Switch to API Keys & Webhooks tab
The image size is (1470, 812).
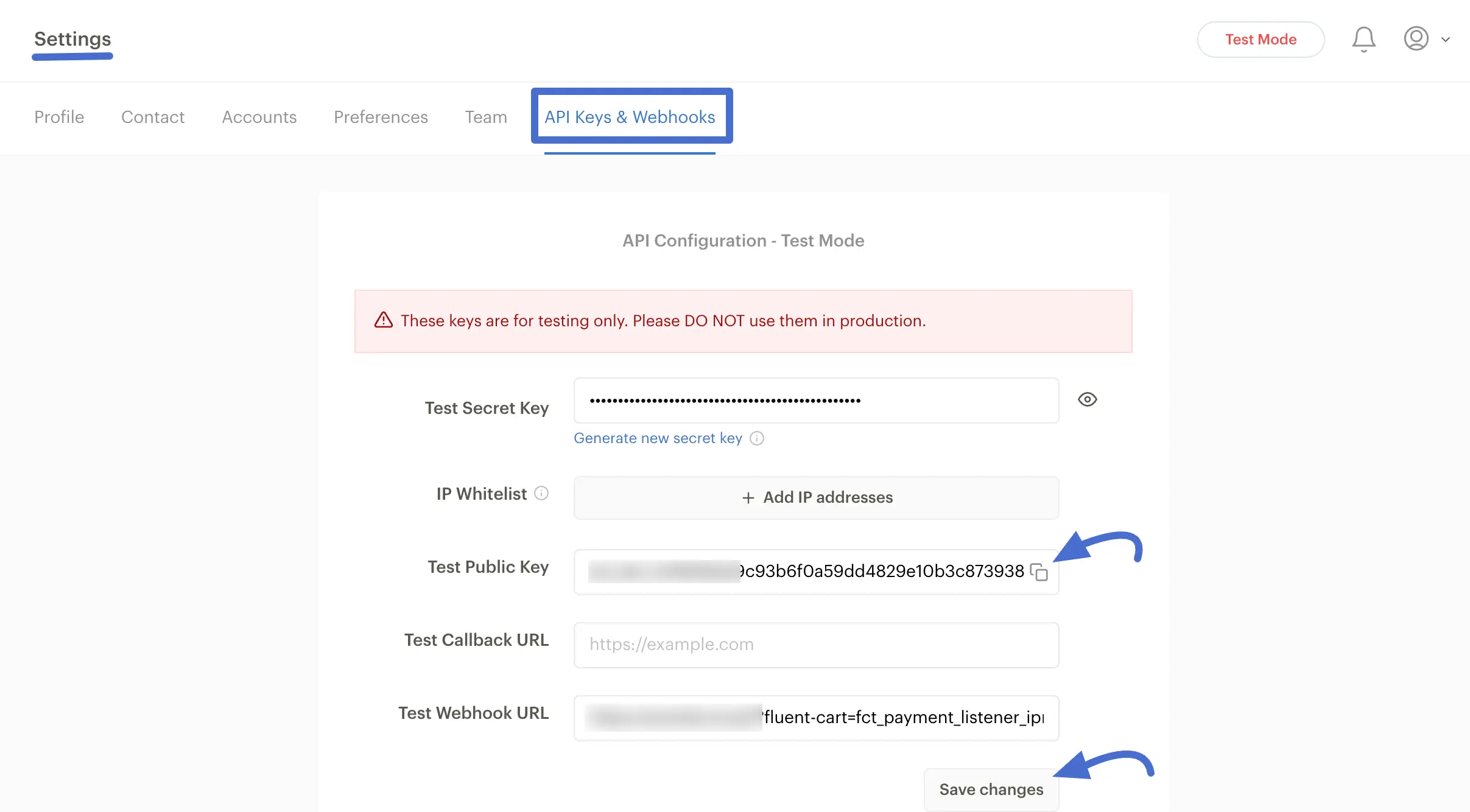(x=630, y=117)
